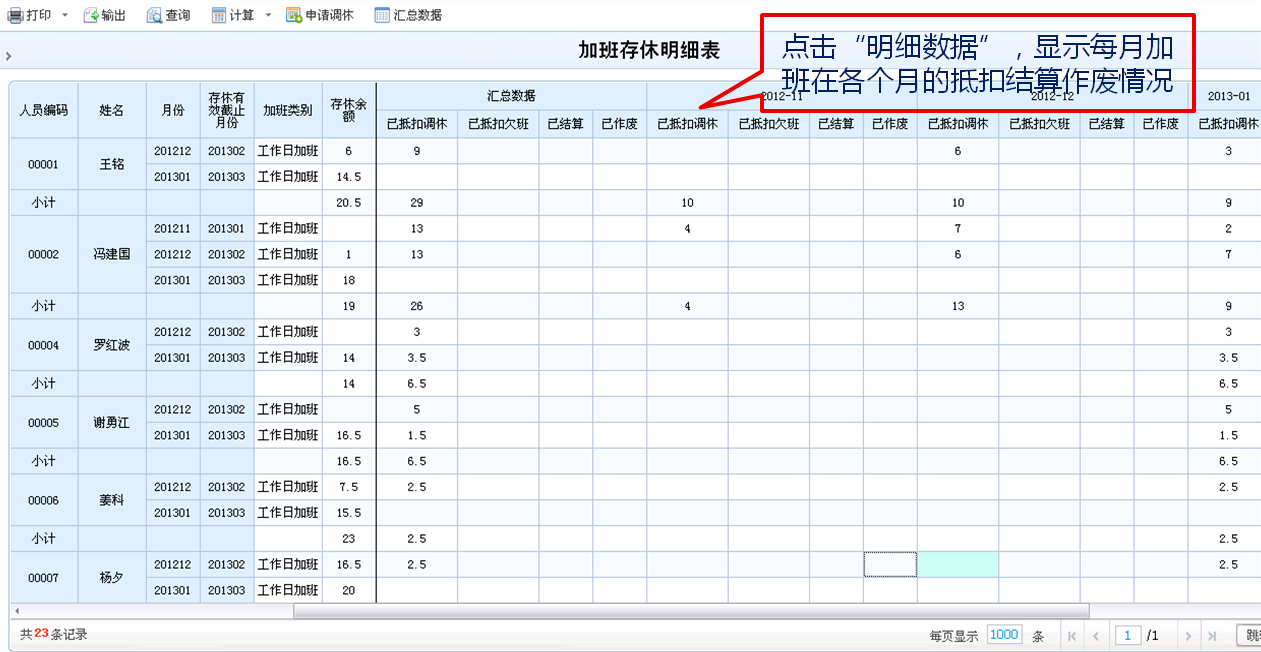Image resolution: width=1261 pixels, height=652 pixels.
Task: Select employee code 00004 cell
Action: click(44, 345)
